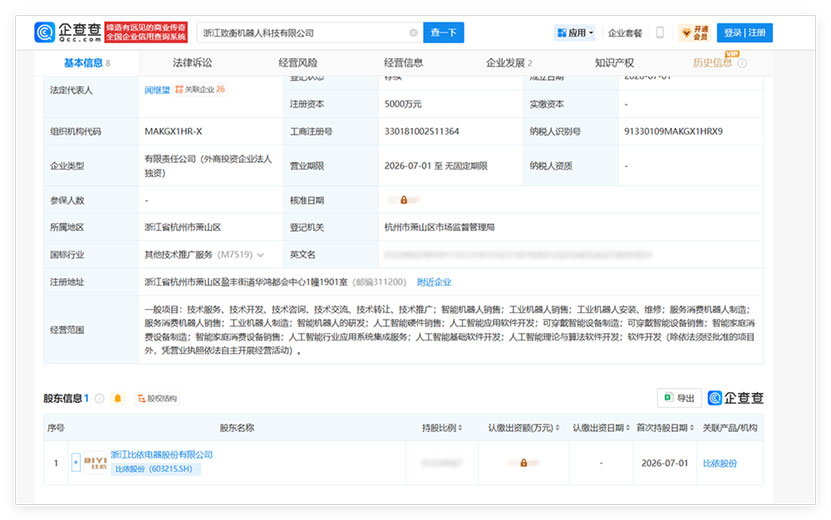
Task: Open the legal representative name link
Action: [x=157, y=90]
